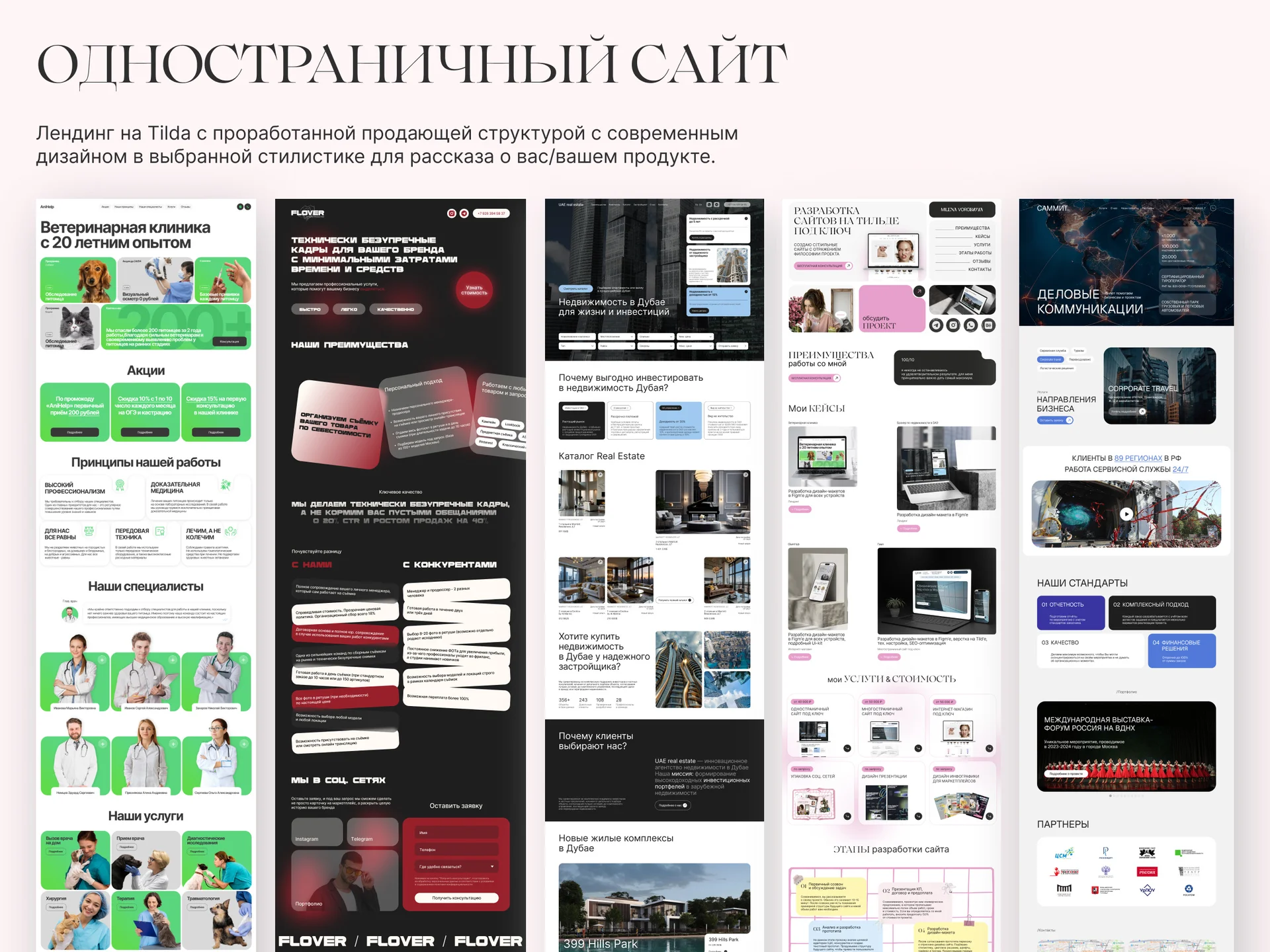The image size is (1270, 952).
Task: Select the blue 'Corporate travel' tag
Action: 1050,360
